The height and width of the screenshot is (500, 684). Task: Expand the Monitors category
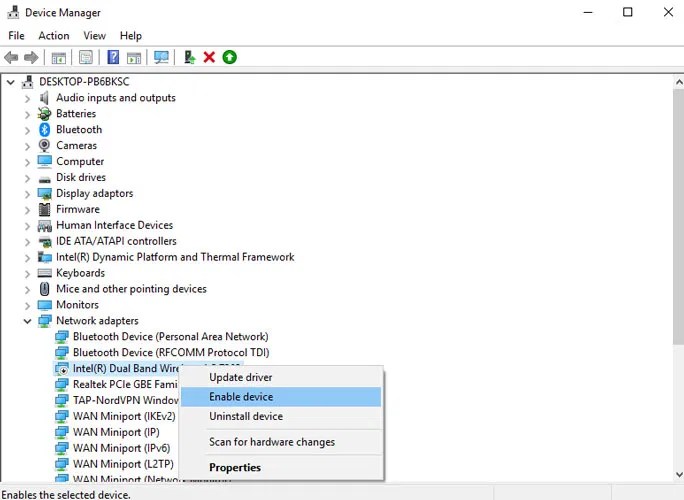coord(27,305)
